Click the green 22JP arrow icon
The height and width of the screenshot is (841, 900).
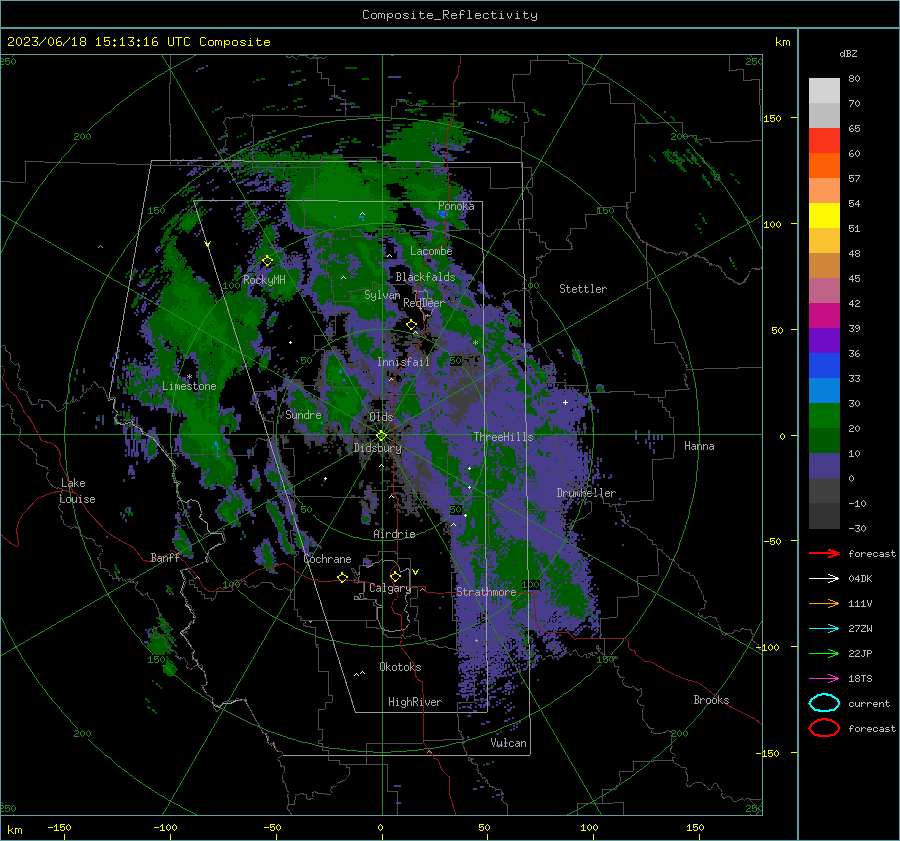(x=824, y=653)
